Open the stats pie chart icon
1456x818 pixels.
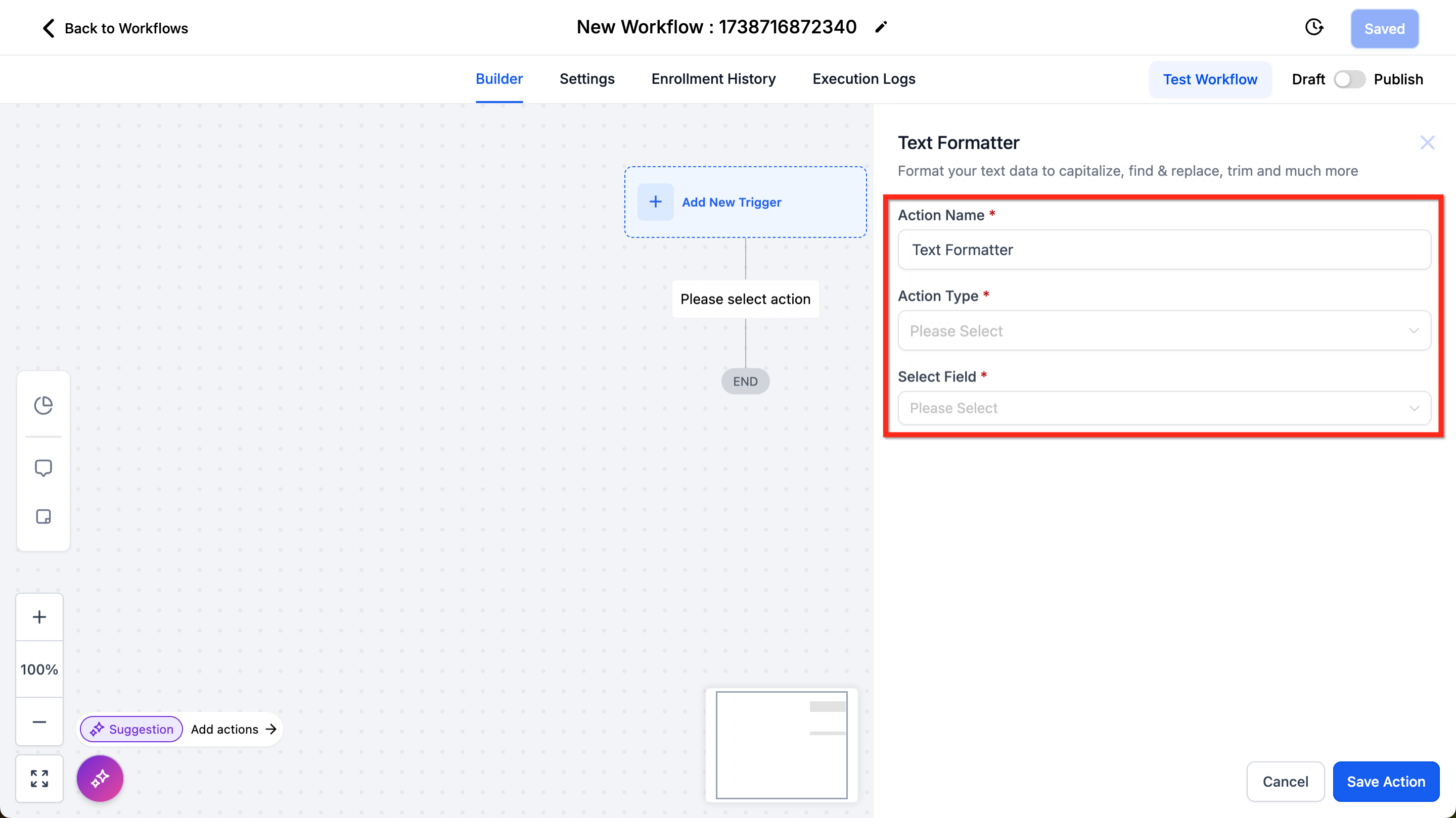pyautogui.click(x=43, y=405)
